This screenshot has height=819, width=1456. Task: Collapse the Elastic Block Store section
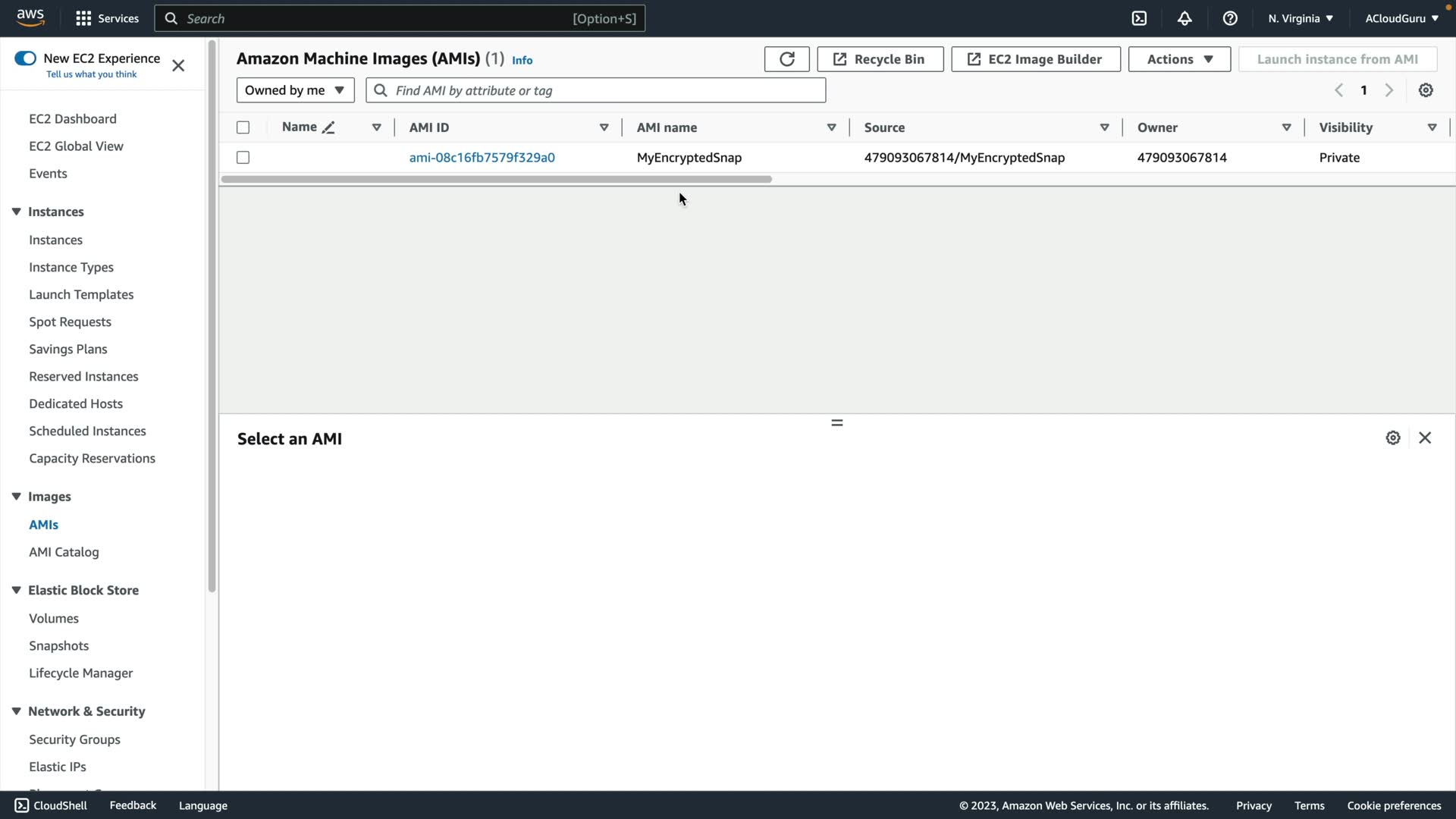[16, 590]
